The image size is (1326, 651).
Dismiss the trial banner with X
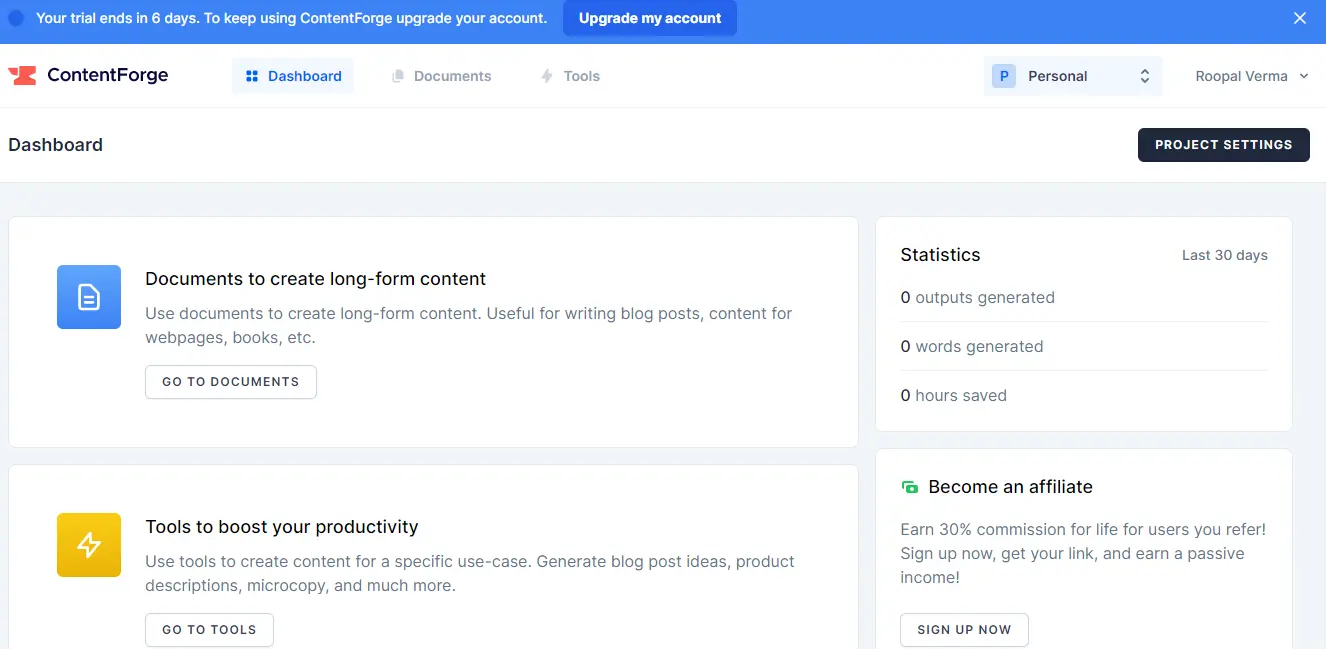pyautogui.click(x=1300, y=18)
